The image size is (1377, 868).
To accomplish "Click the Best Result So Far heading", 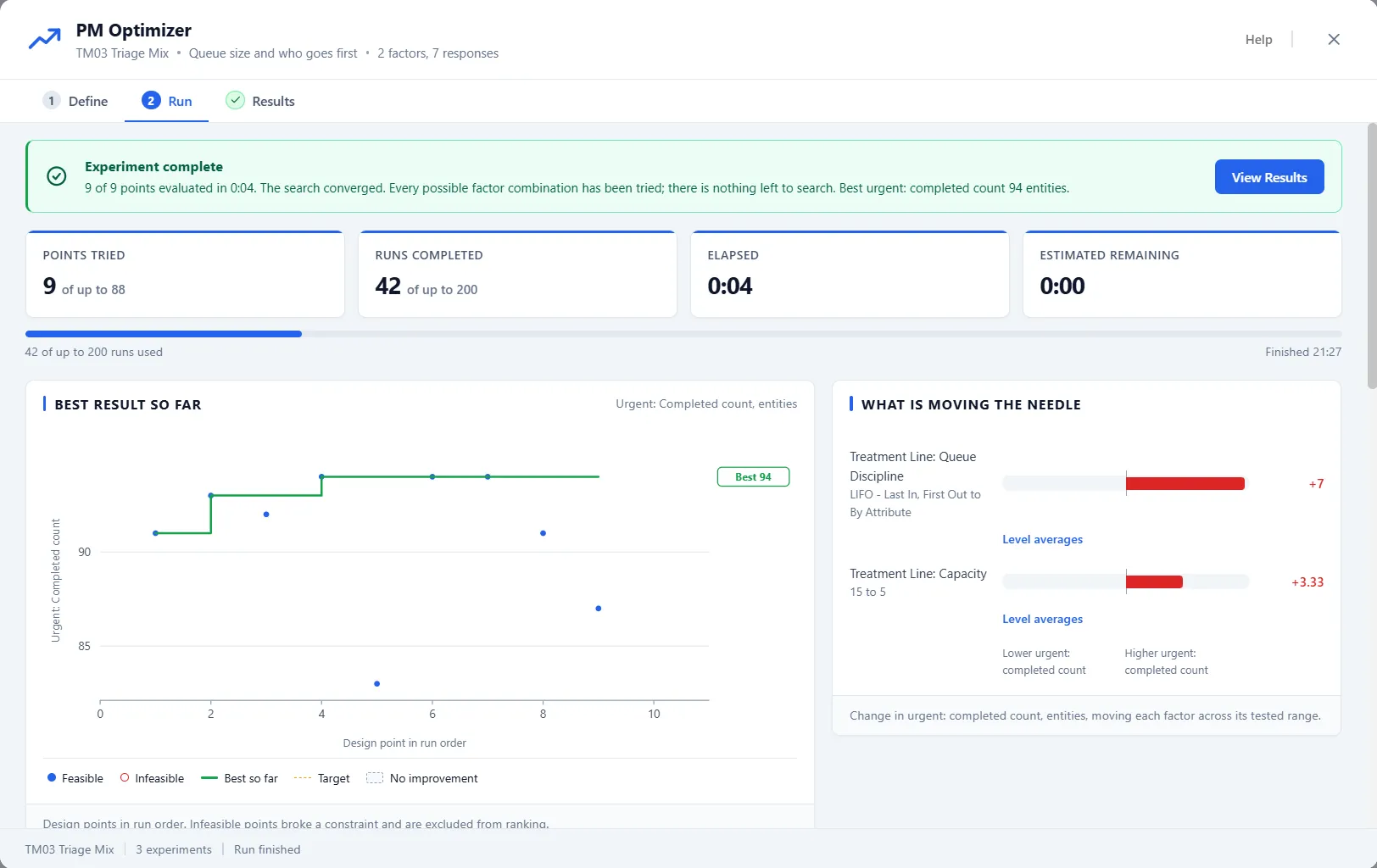I will tap(128, 405).
